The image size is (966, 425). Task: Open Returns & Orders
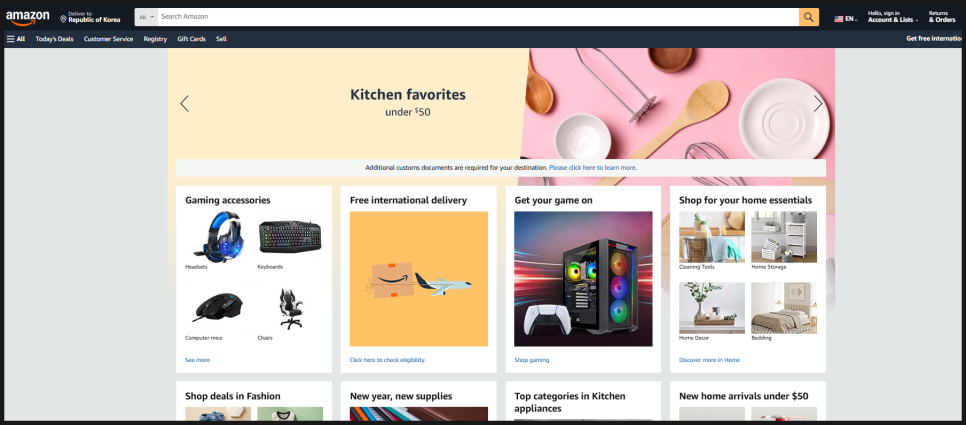(x=942, y=17)
